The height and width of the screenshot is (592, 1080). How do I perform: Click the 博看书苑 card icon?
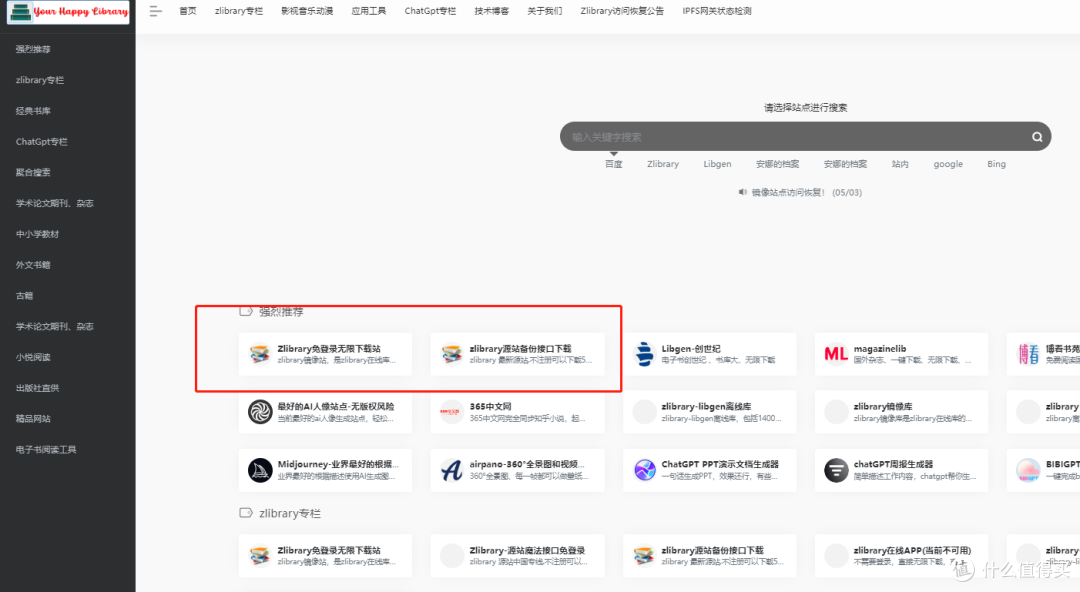[1028, 354]
